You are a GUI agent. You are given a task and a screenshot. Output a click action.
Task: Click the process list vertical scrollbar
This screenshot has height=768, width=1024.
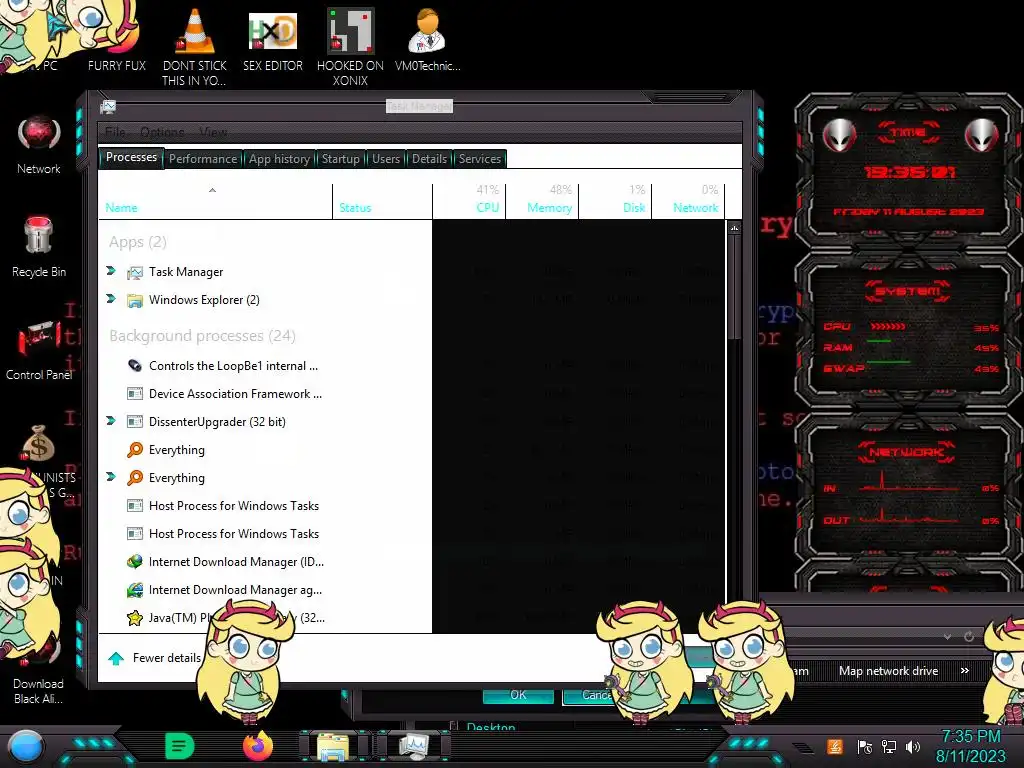coord(734,287)
